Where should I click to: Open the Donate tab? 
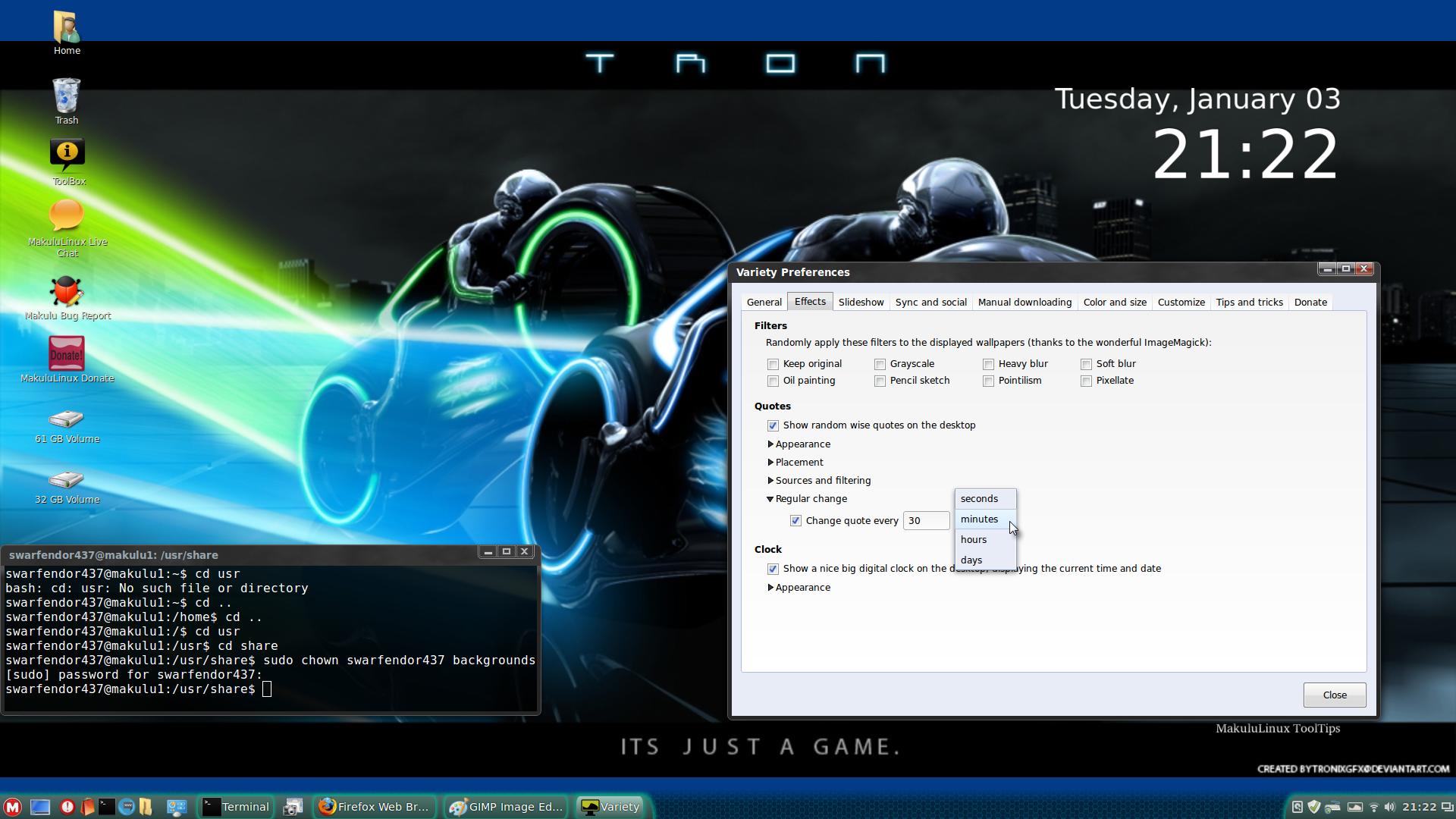click(x=1310, y=303)
